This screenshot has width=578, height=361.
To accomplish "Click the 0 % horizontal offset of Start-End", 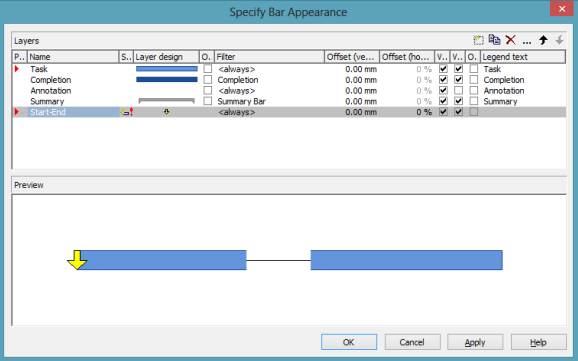I will pyautogui.click(x=424, y=112).
